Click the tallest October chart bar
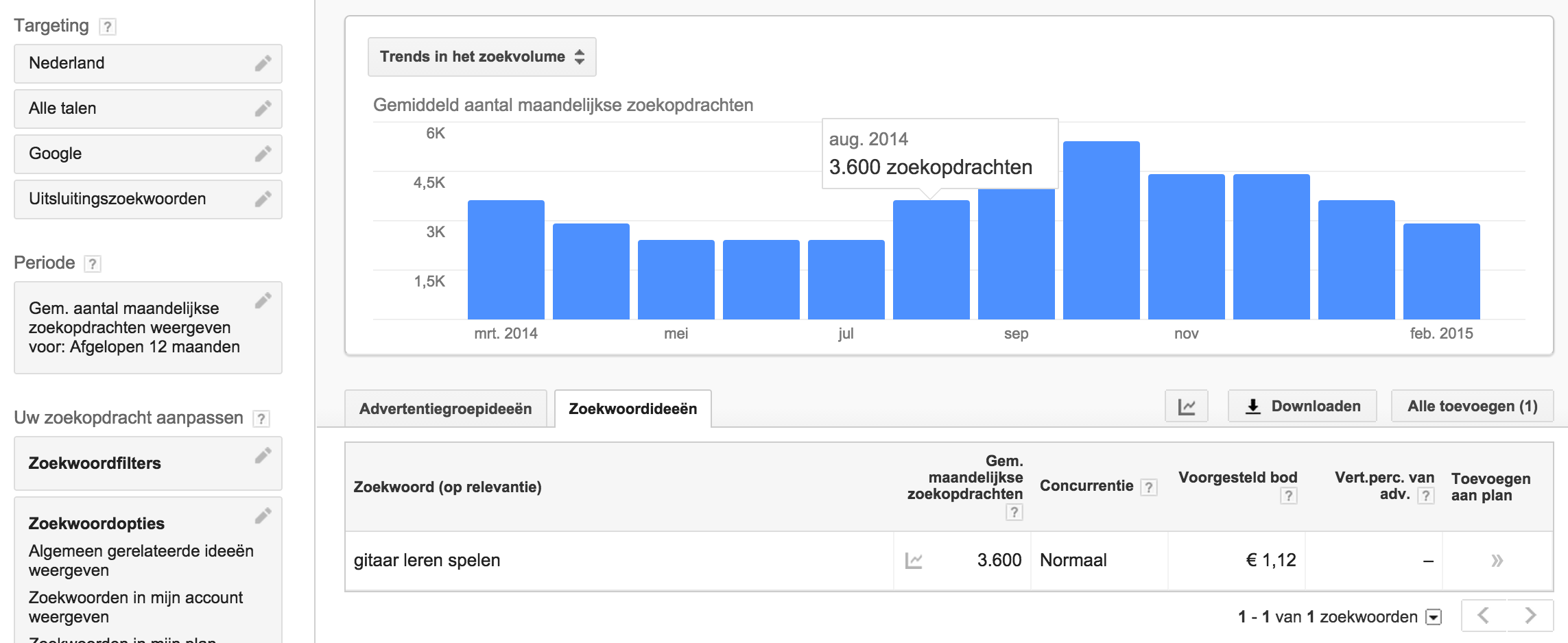This screenshot has height=643, width=1568. click(x=1102, y=230)
